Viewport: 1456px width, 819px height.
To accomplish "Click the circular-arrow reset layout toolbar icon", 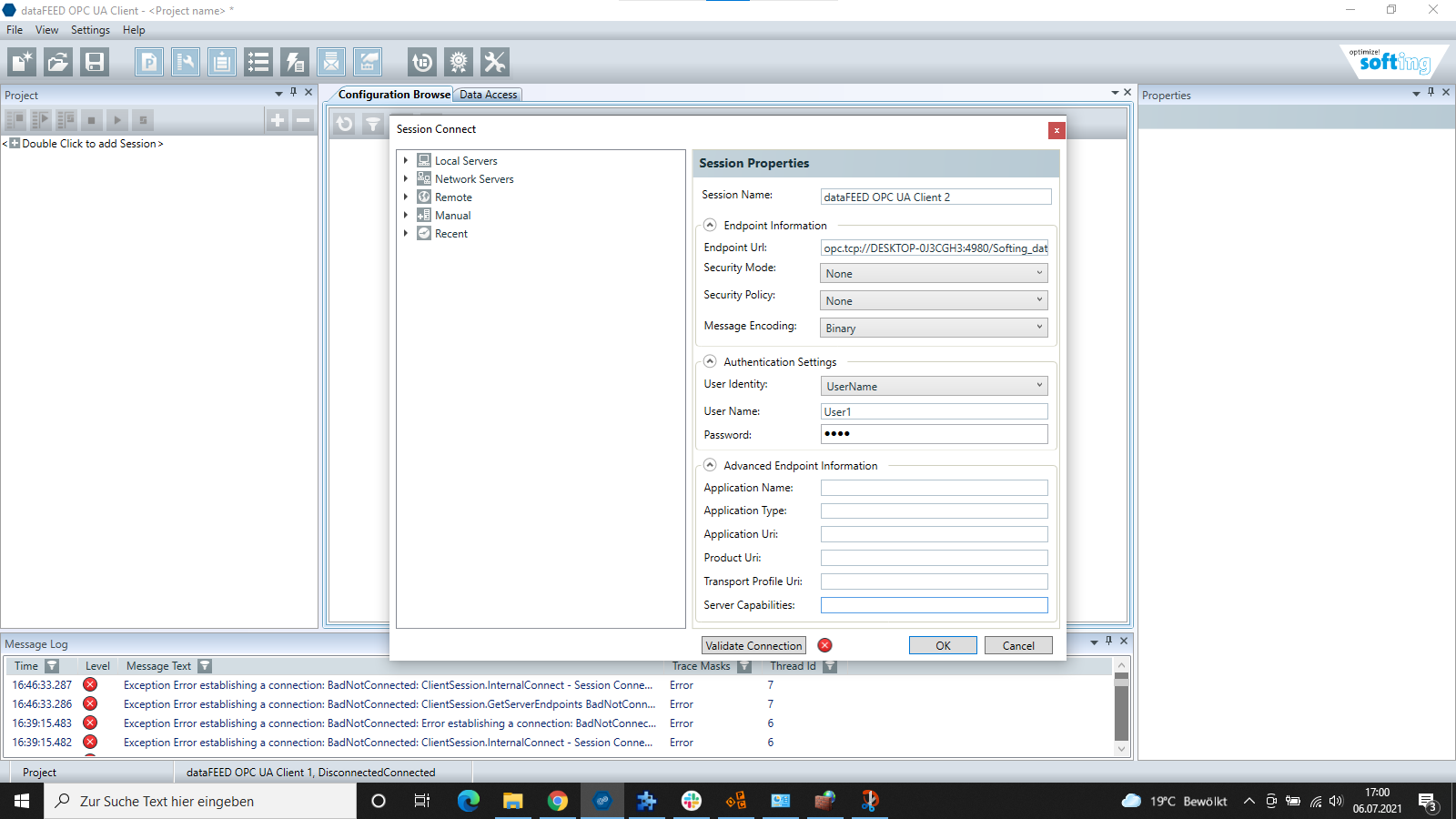I will (x=422, y=62).
